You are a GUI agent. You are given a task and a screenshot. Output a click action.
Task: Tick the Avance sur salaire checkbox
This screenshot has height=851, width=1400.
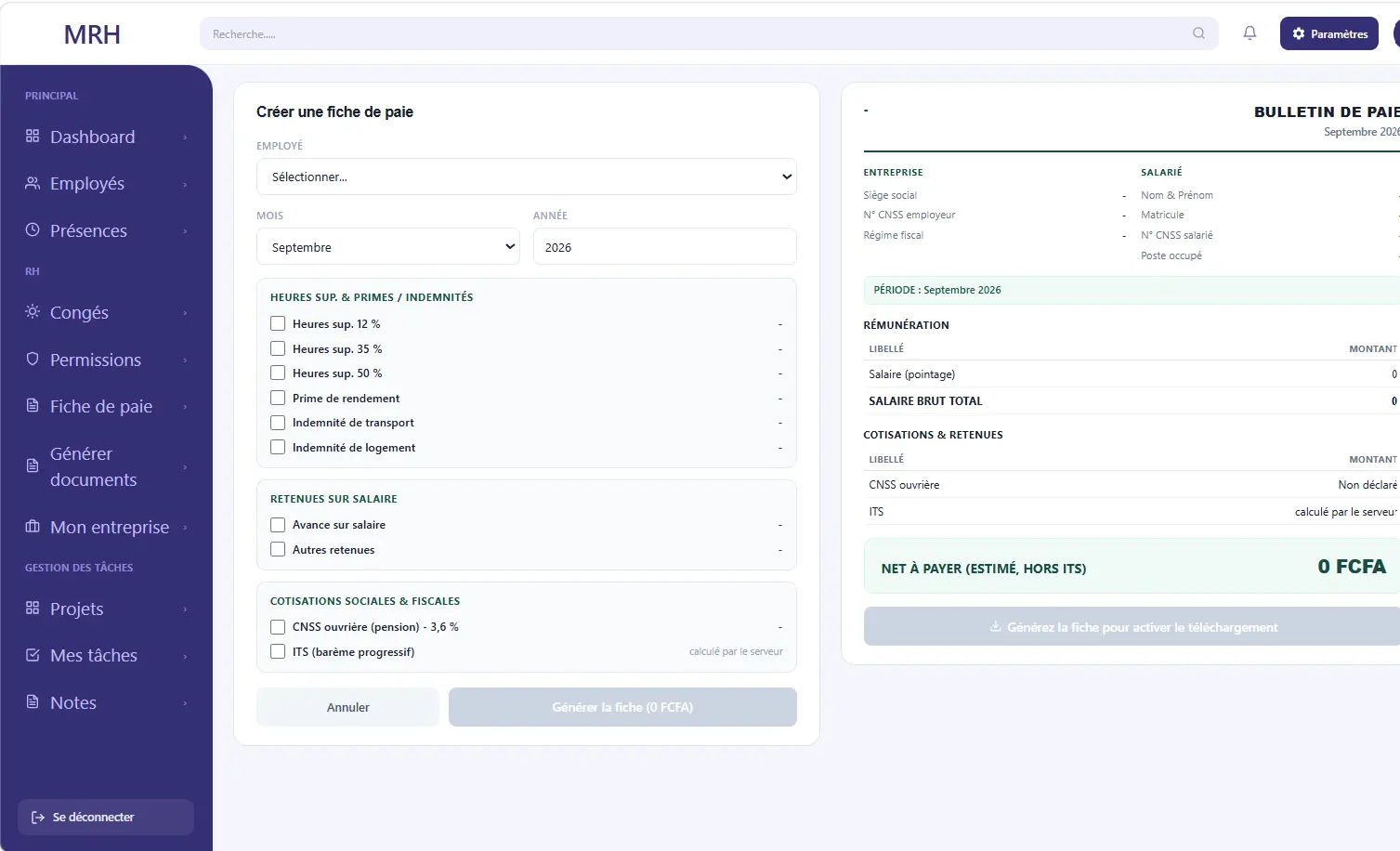[x=278, y=524]
